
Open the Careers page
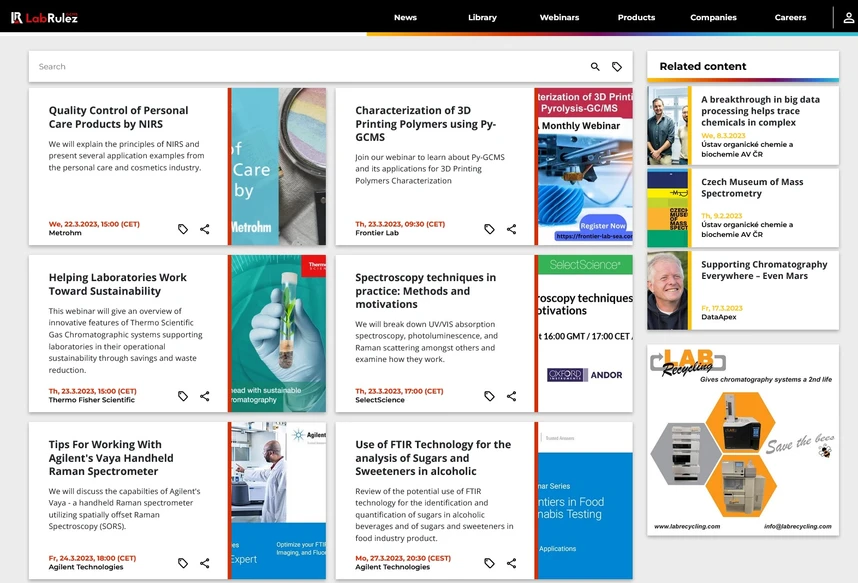click(790, 18)
